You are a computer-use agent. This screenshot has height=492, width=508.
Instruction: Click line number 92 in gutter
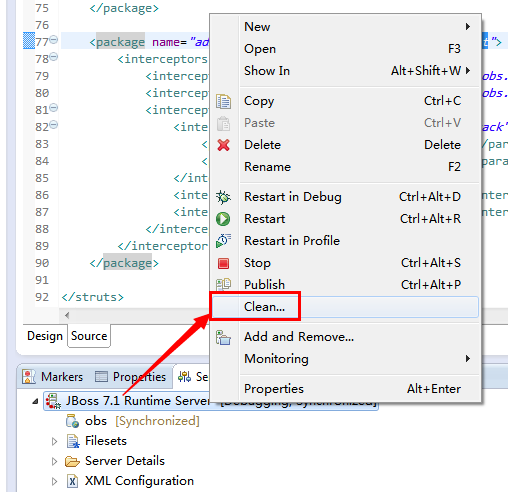42,297
